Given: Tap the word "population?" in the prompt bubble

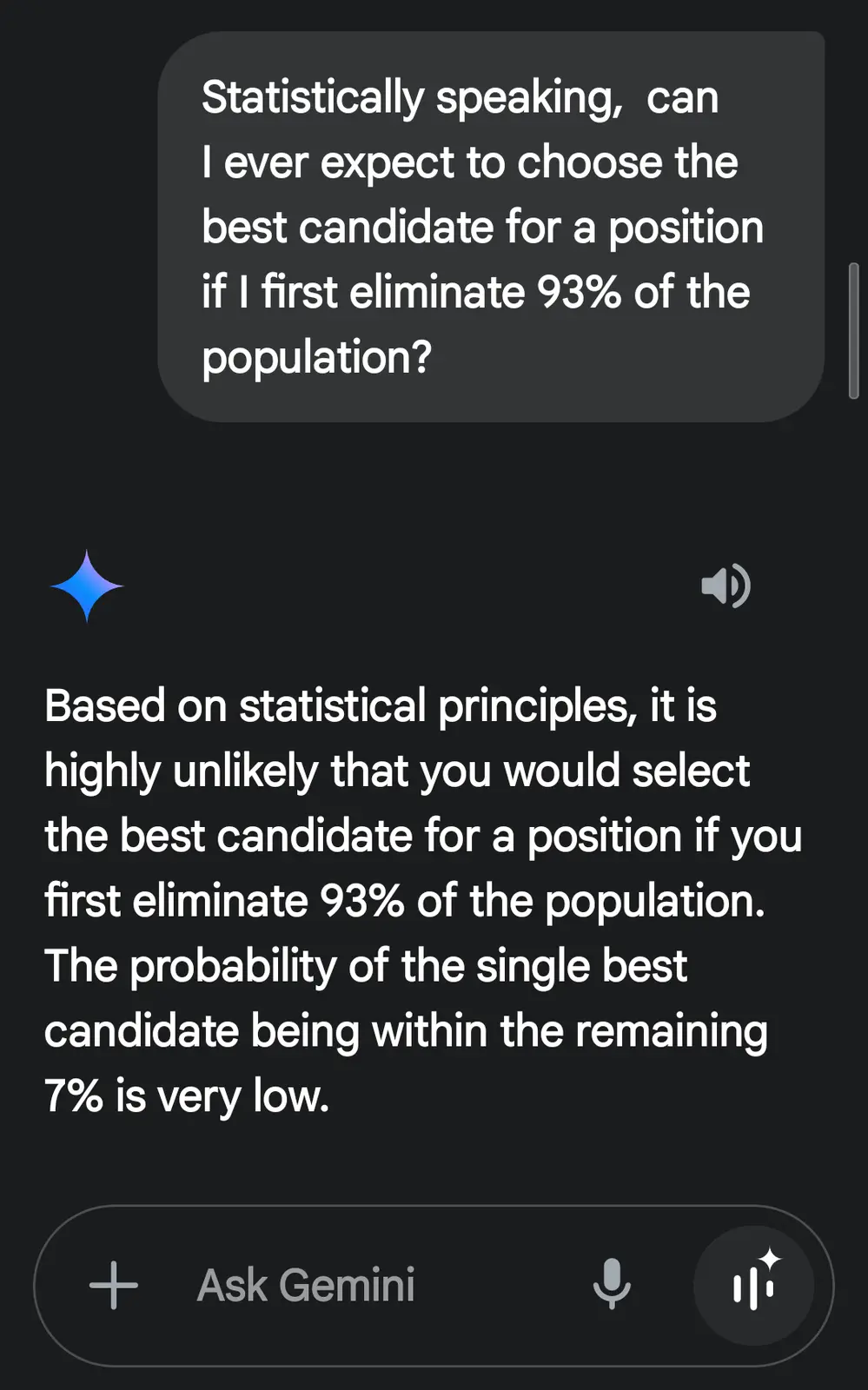Looking at the screenshot, I should pos(316,357).
